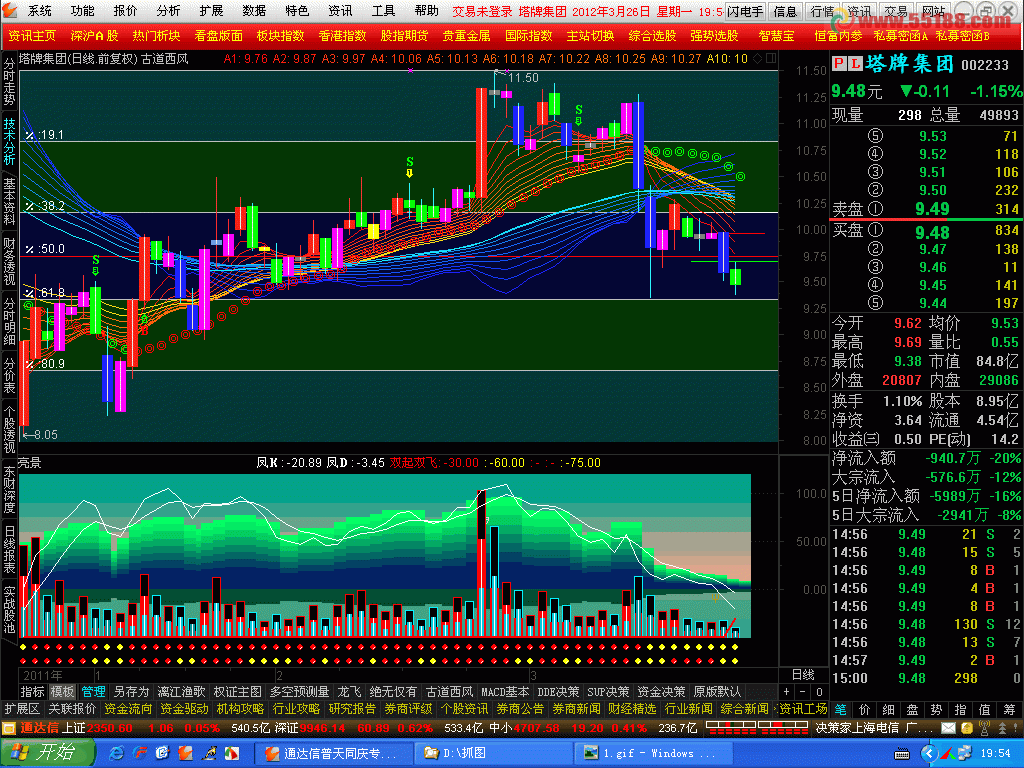Click the 买盘① price 9.48
Image resolution: width=1024 pixels, height=768 pixels.
[933, 232]
